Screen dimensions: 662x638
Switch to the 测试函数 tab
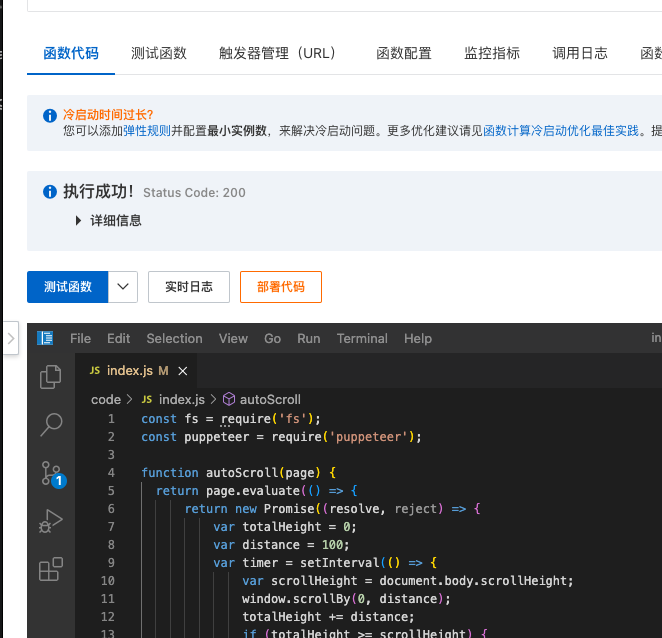click(159, 53)
